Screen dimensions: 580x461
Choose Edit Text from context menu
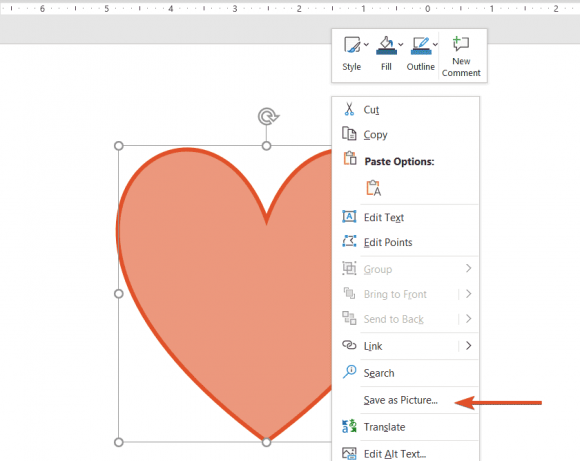click(x=405, y=217)
